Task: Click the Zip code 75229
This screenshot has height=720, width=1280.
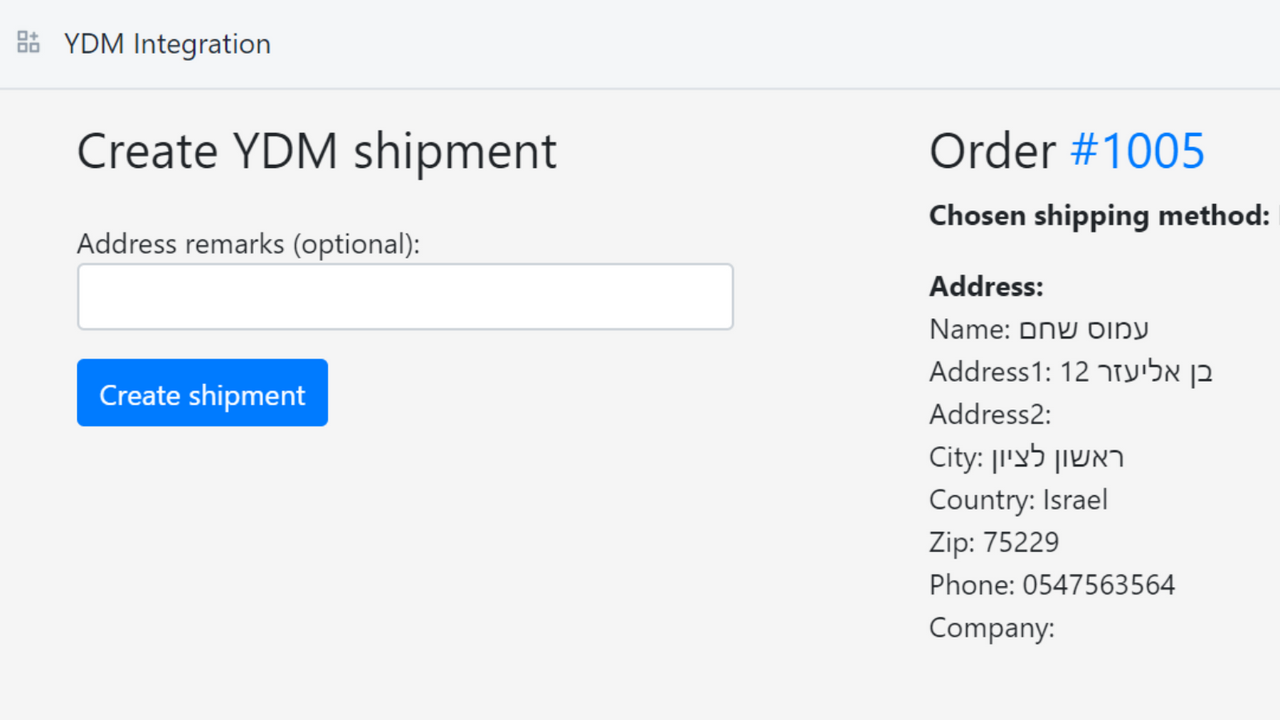Action: 994,542
